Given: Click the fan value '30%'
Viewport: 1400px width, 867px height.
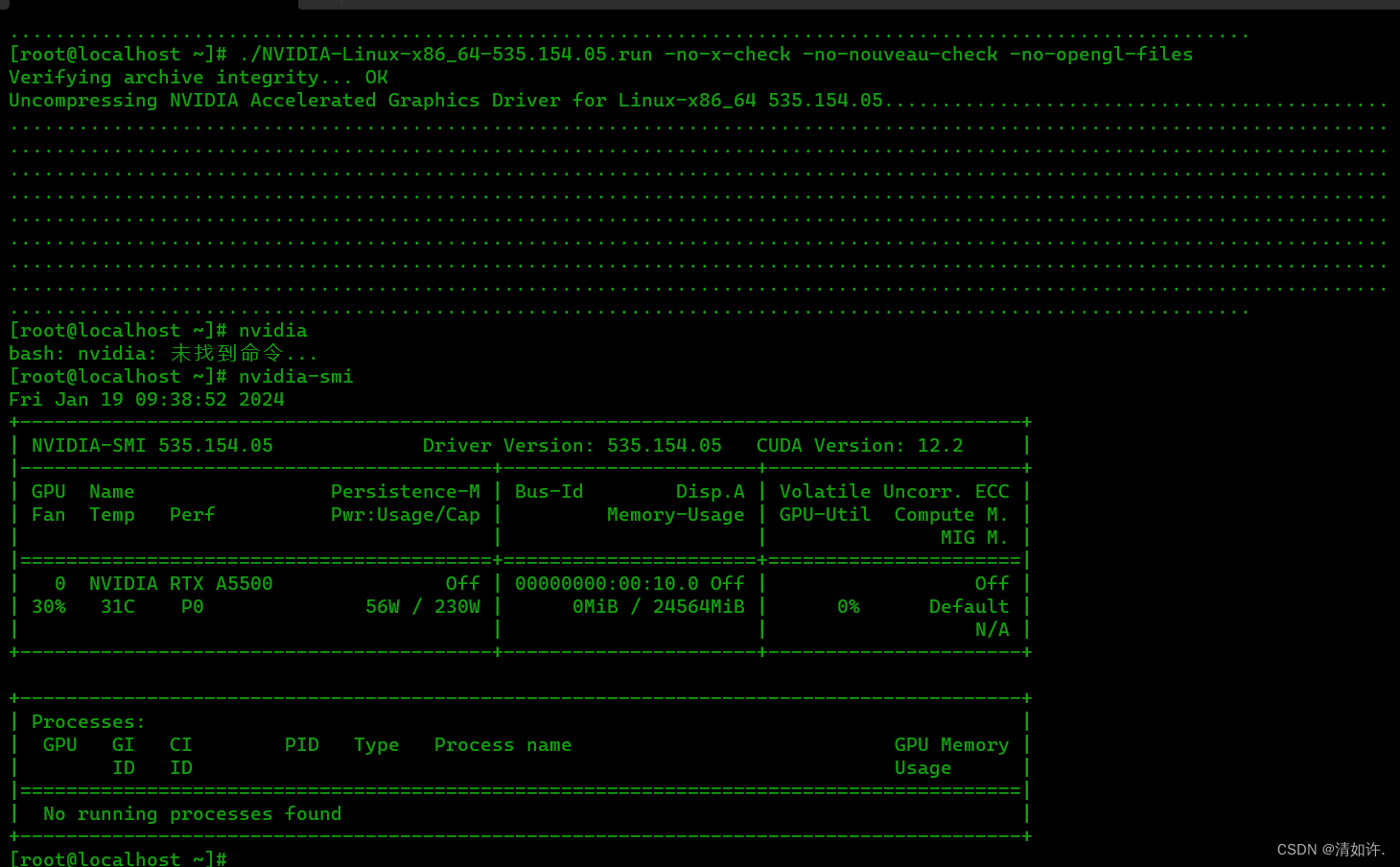Looking at the screenshot, I should click(49, 607).
